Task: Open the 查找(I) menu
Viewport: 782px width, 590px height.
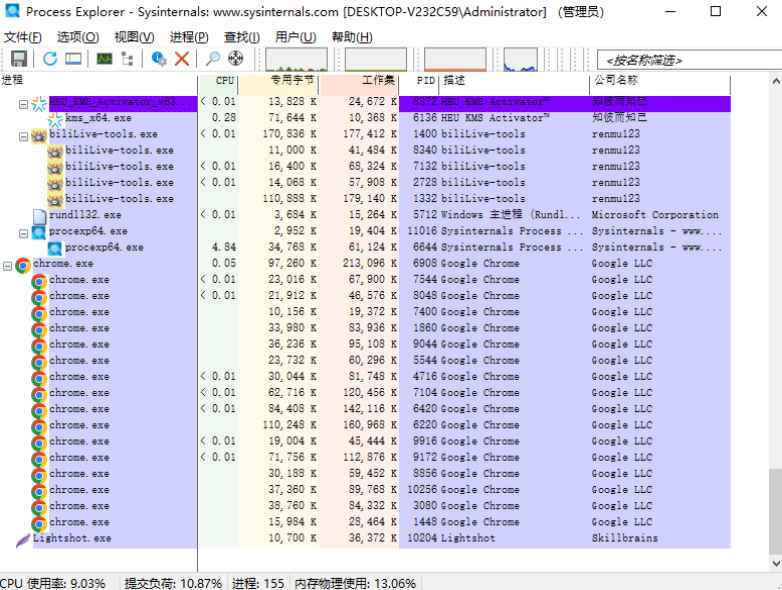Action: coord(241,37)
